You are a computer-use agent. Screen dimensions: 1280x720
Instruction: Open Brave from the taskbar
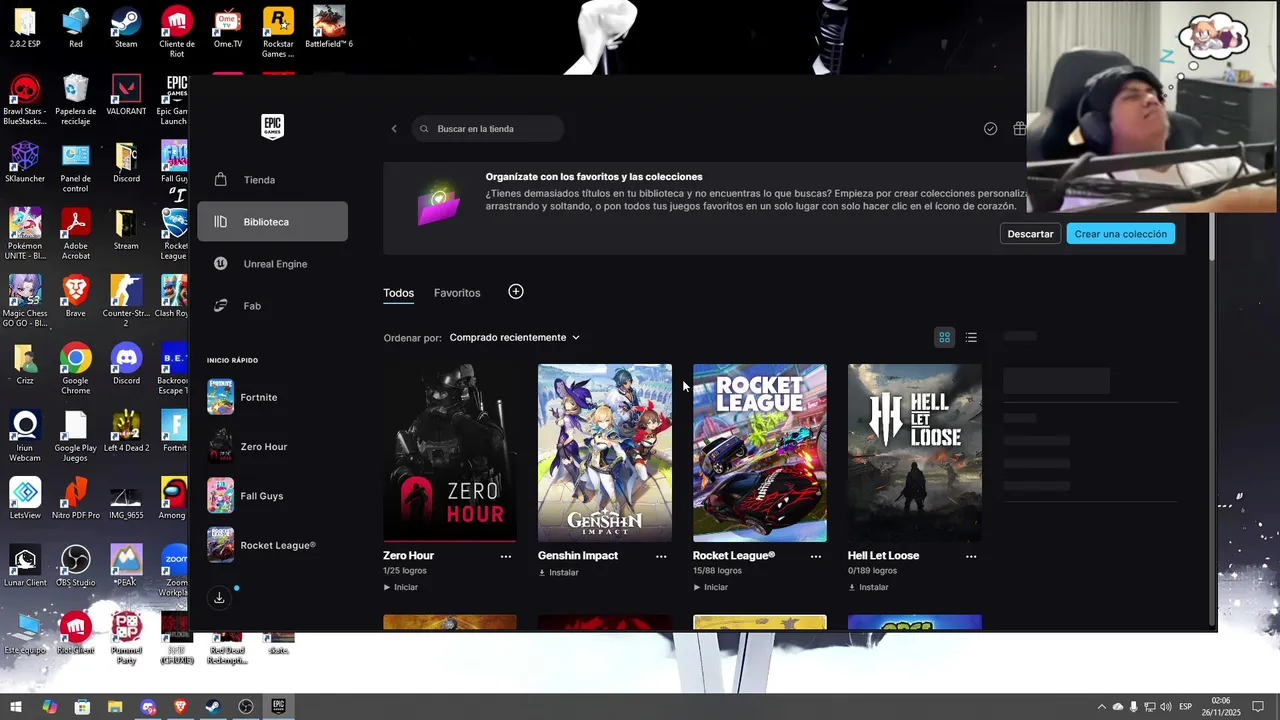pyautogui.click(x=180, y=707)
